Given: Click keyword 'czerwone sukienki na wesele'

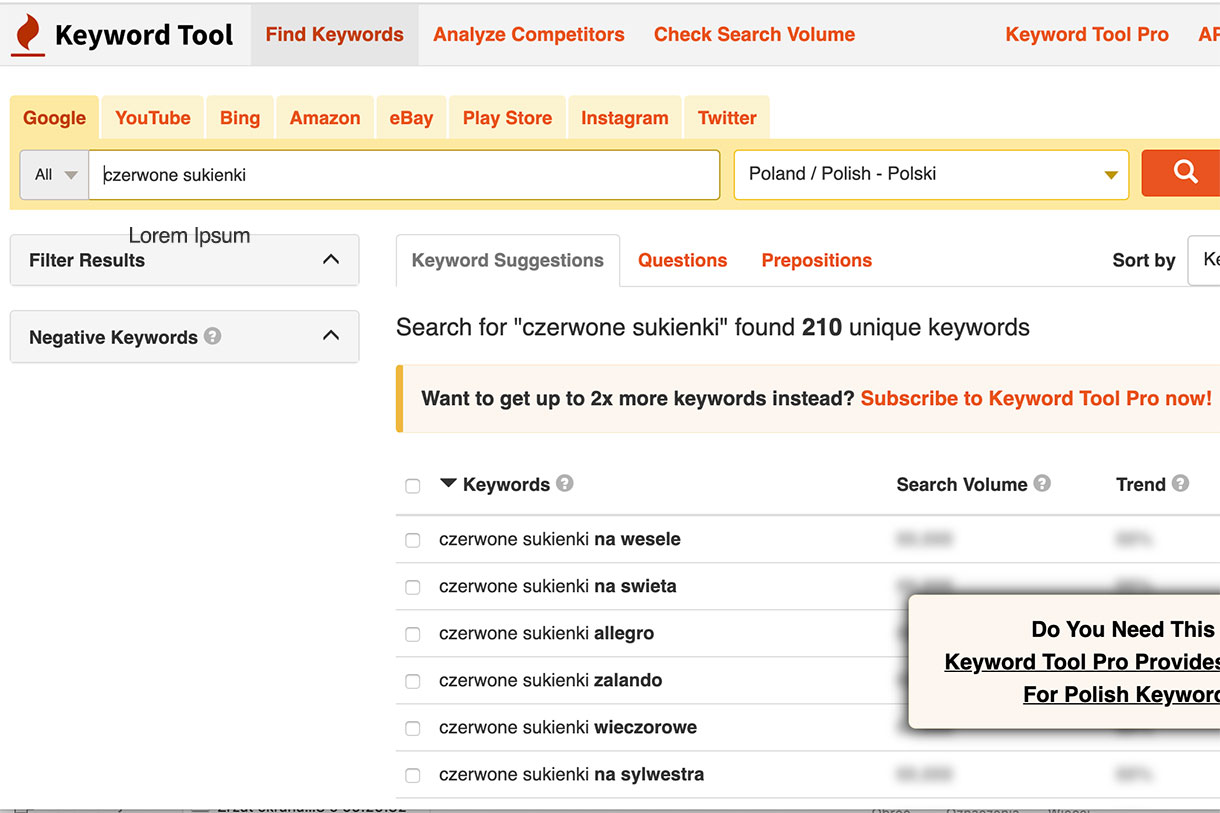Looking at the screenshot, I should coord(559,539).
